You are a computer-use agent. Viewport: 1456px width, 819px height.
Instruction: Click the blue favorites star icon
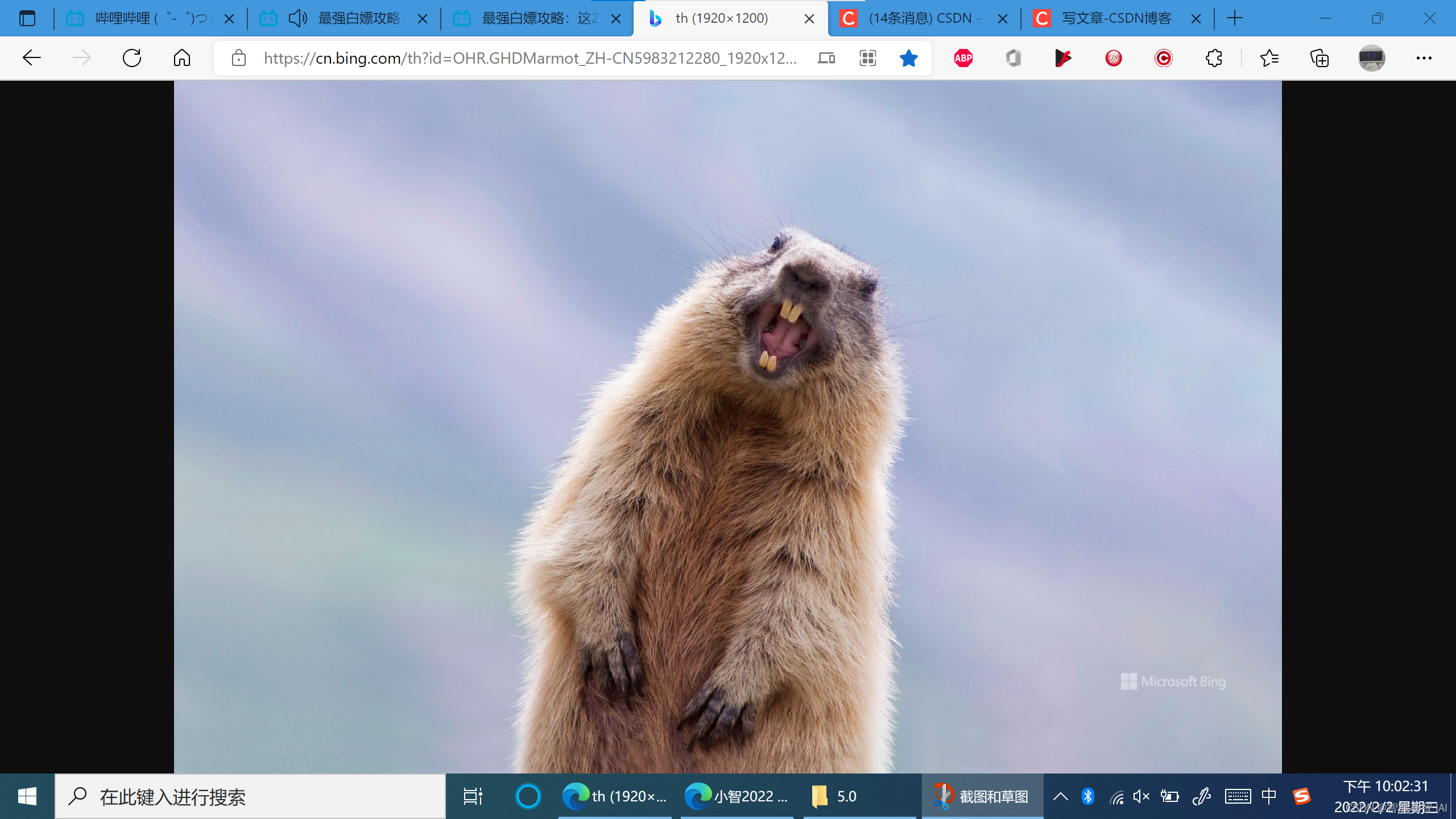[x=908, y=58]
